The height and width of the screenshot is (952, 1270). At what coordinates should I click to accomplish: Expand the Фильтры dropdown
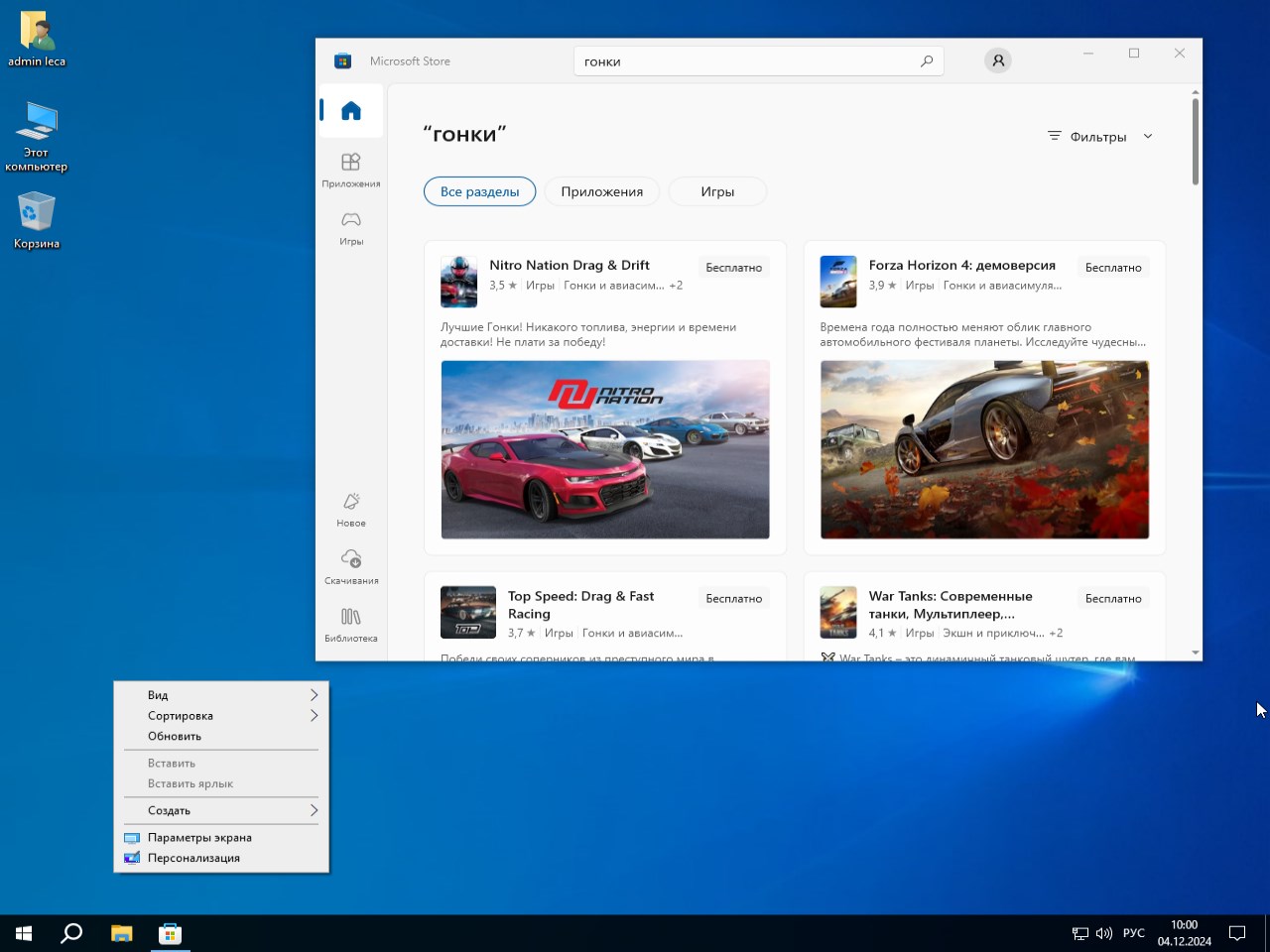pyautogui.click(x=1100, y=137)
